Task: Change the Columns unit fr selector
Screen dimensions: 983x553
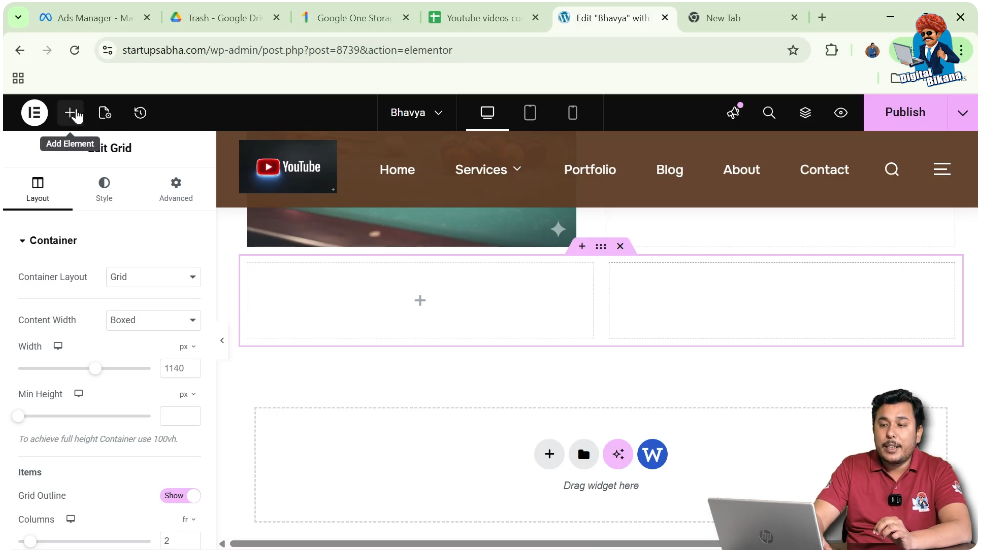Action: click(189, 520)
